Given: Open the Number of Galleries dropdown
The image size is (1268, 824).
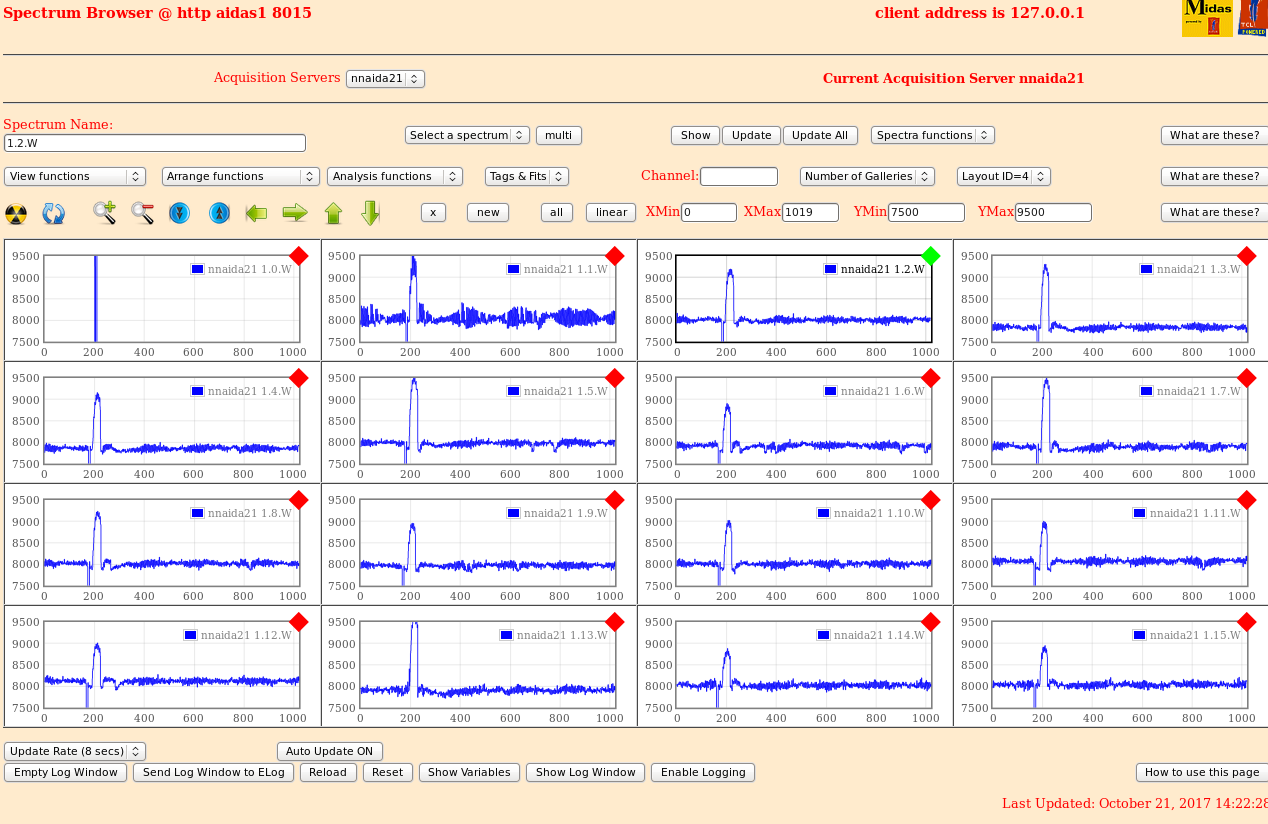Looking at the screenshot, I should pos(867,177).
